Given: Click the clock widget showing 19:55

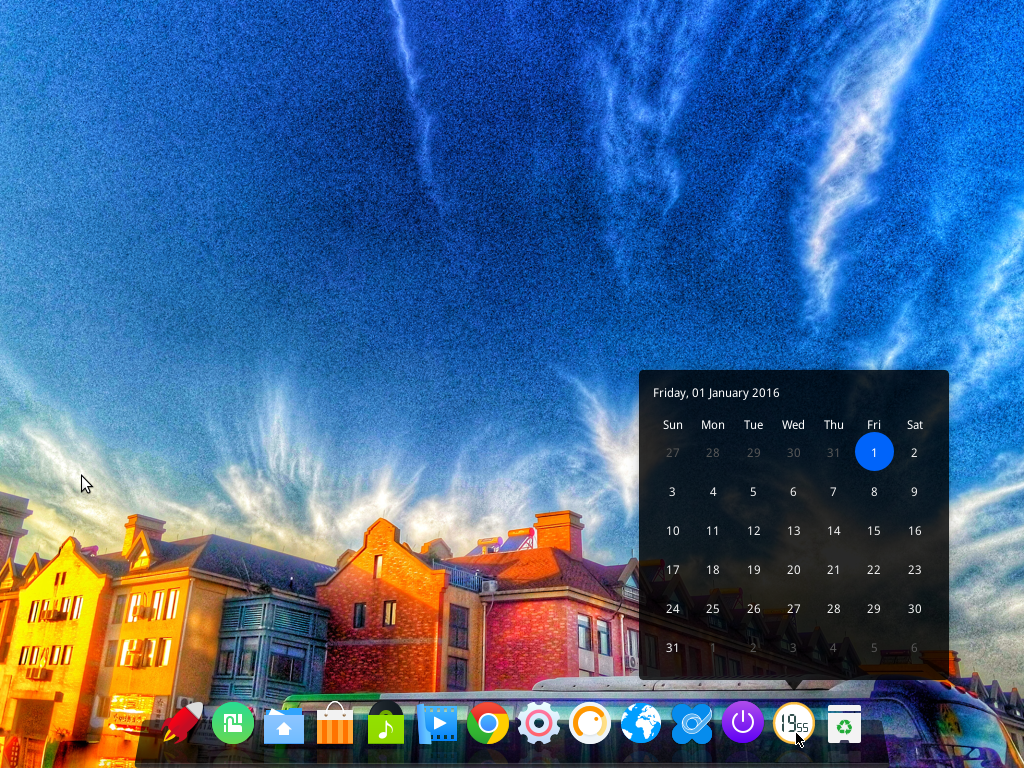Looking at the screenshot, I should pyautogui.click(x=793, y=722).
